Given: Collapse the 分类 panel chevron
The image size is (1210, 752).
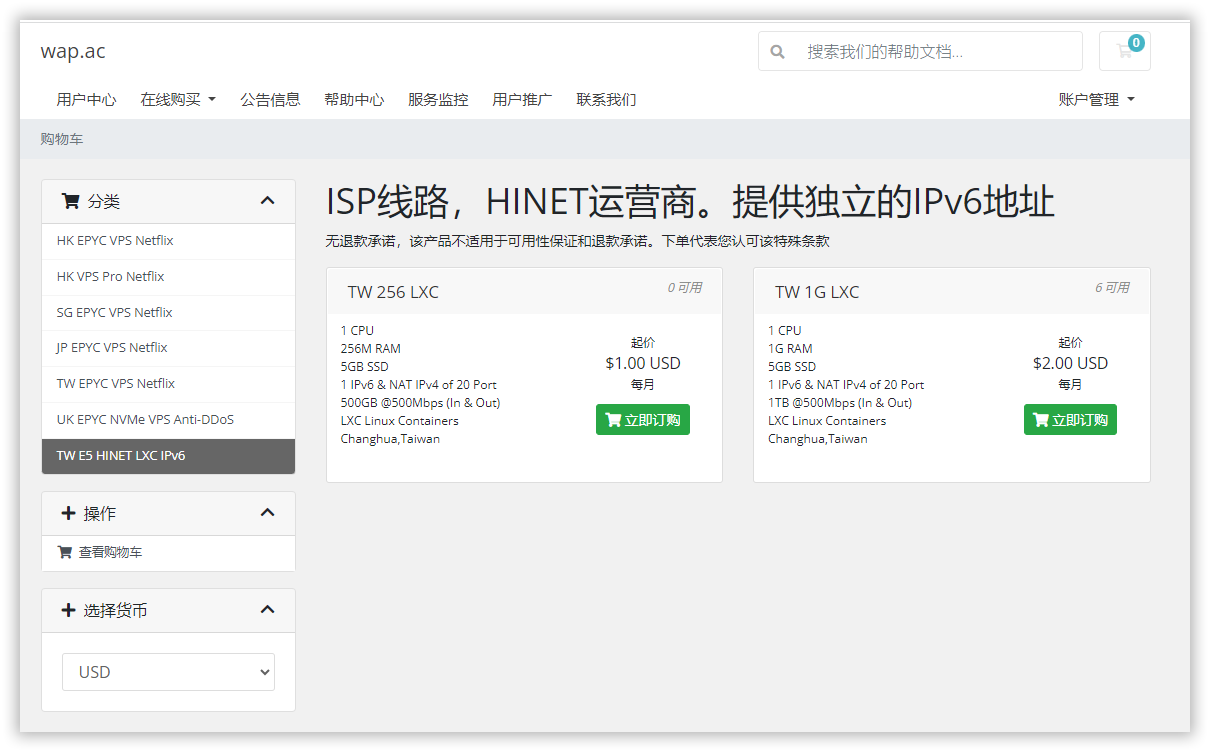Looking at the screenshot, I should 267,201.
